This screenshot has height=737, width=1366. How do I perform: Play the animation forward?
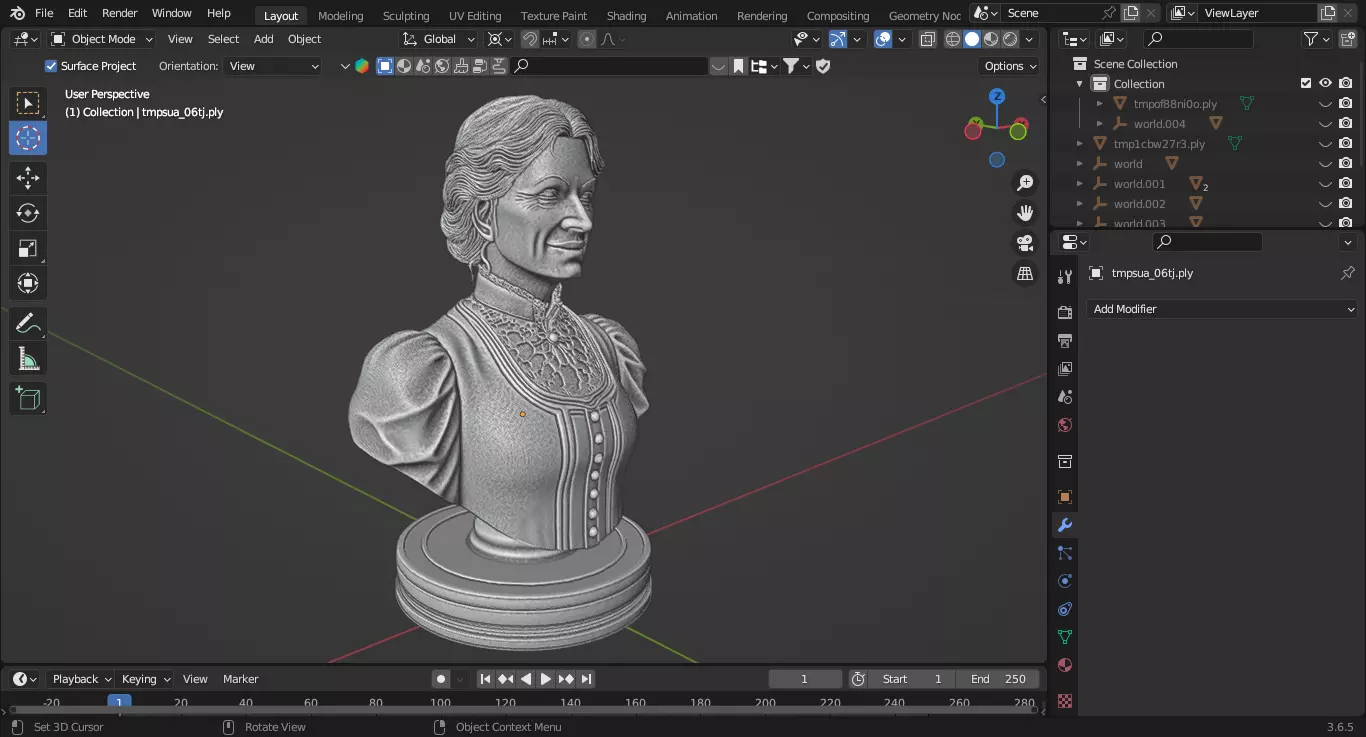[546, 679]
